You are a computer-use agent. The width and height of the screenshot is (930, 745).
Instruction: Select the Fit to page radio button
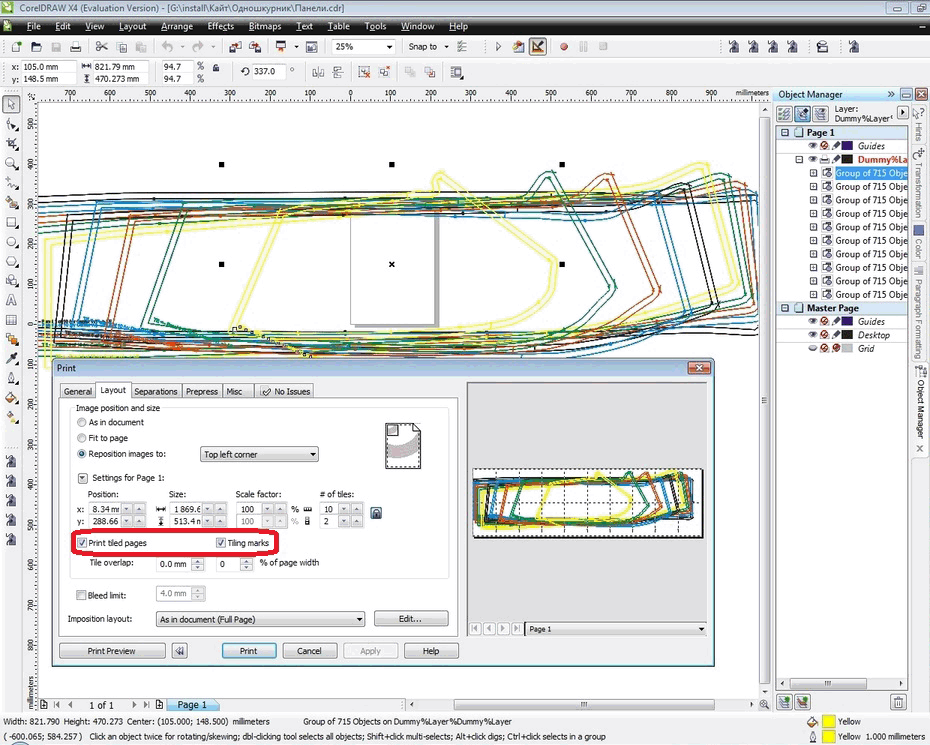click(x=82, y=438)
